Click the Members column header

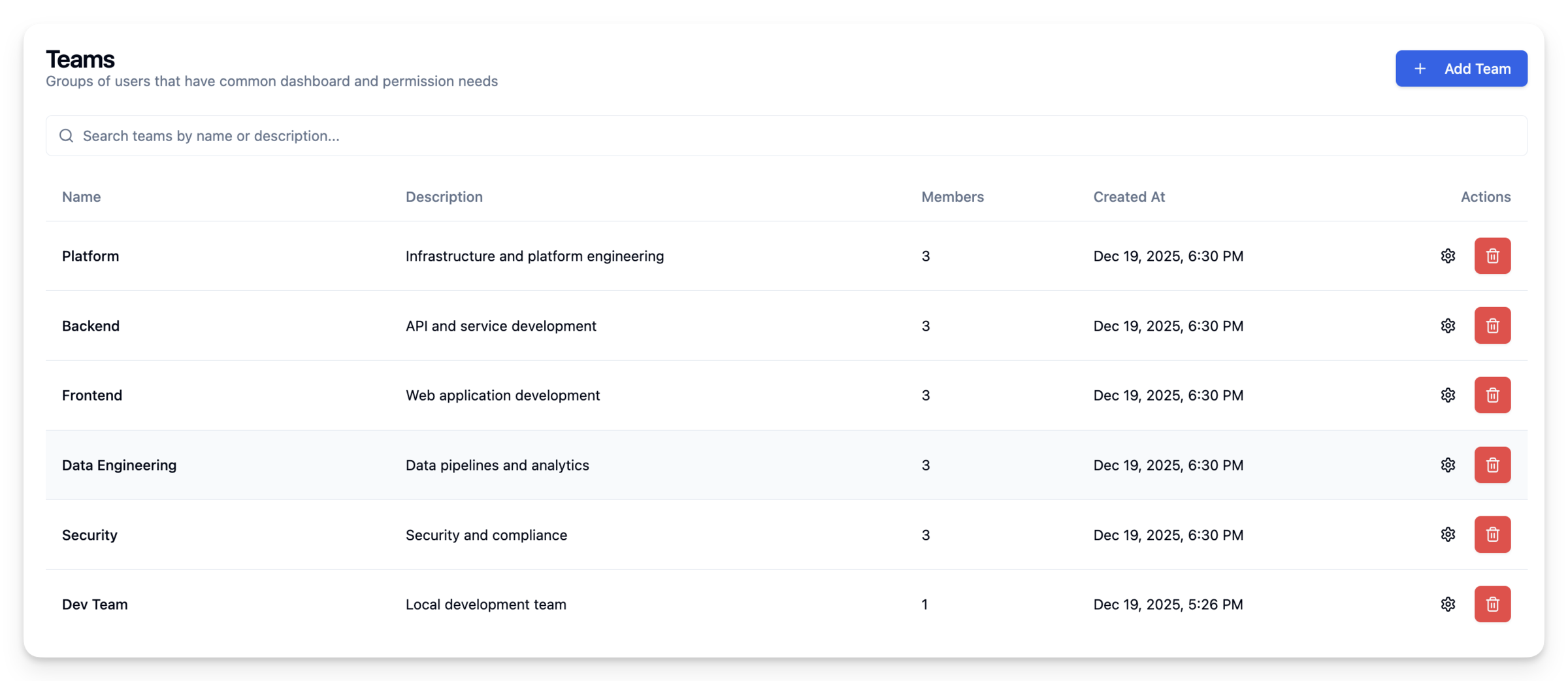tap(952, 197)
